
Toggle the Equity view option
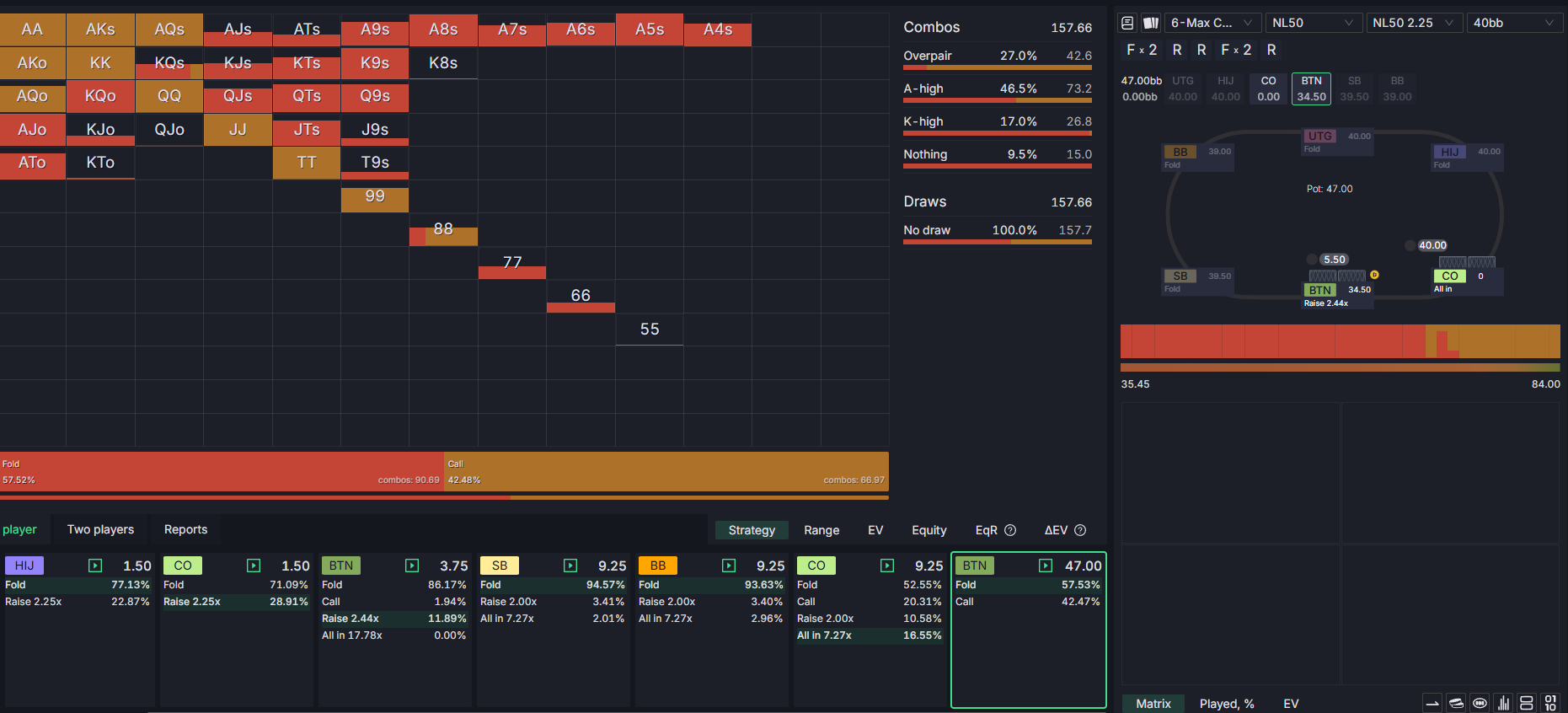(928, 530)
